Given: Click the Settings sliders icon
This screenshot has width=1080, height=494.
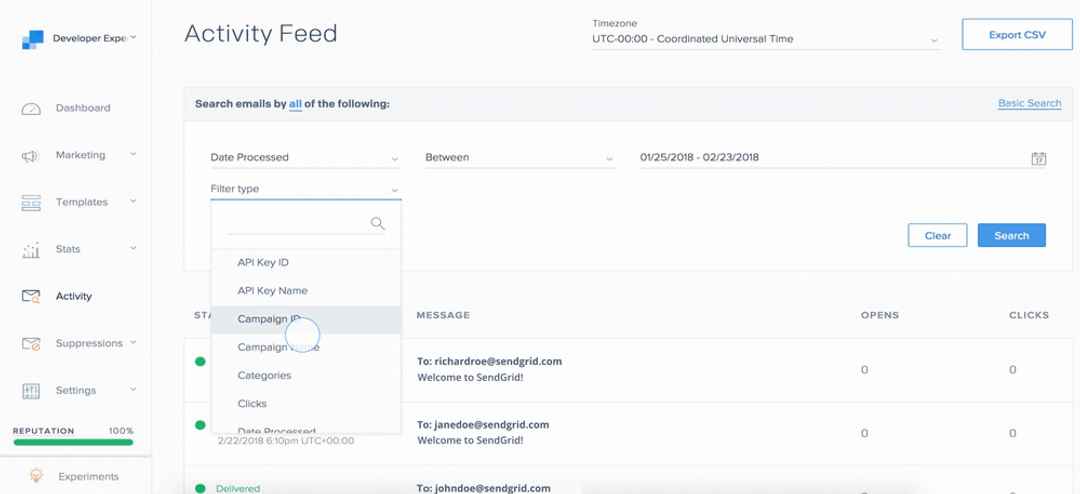Looking at the screenshot, I should pos(32,391).
